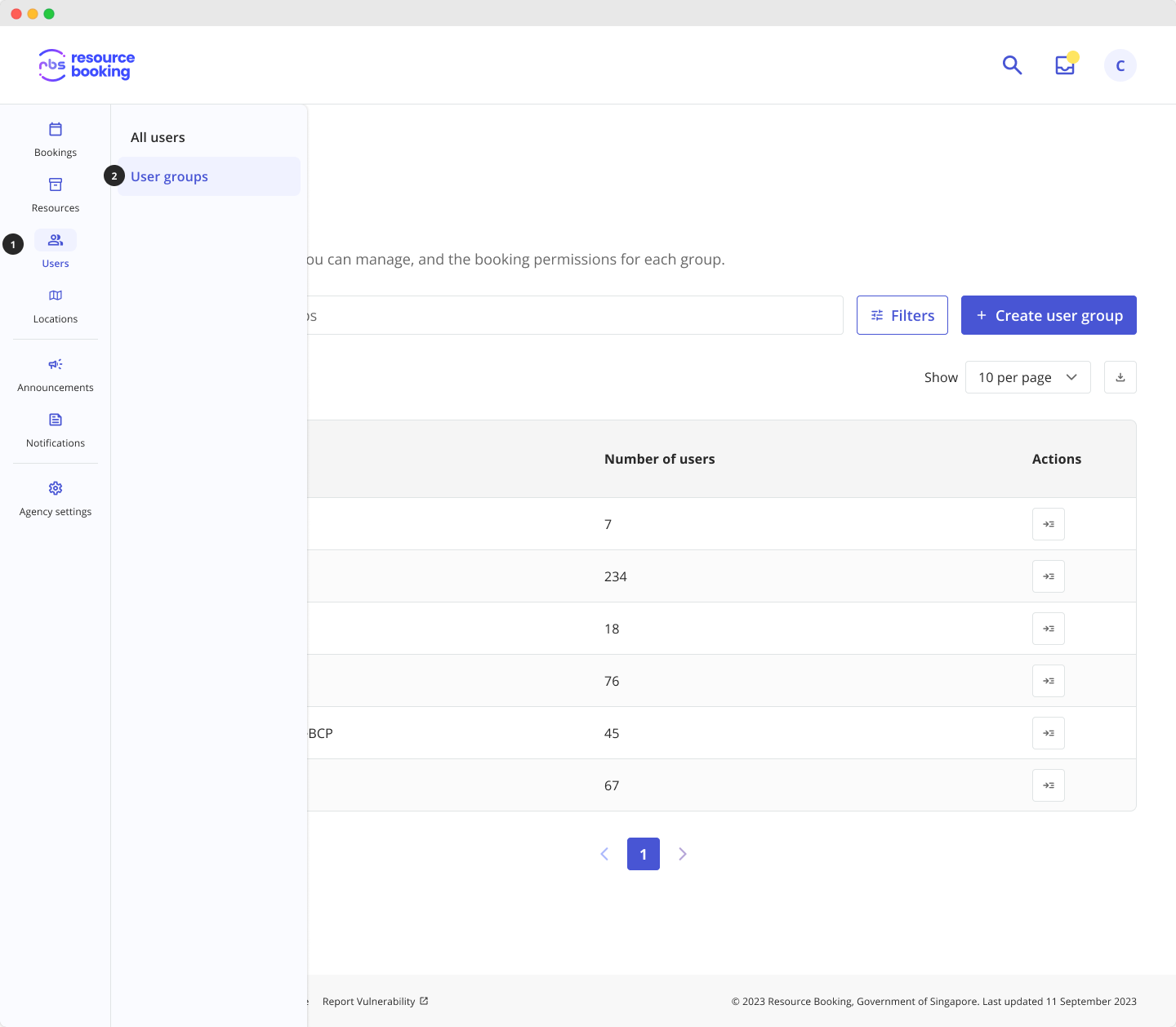Click the actions icon on the row with 234 users
Screen dimensions: 1176x1027
pos(1048,576)
